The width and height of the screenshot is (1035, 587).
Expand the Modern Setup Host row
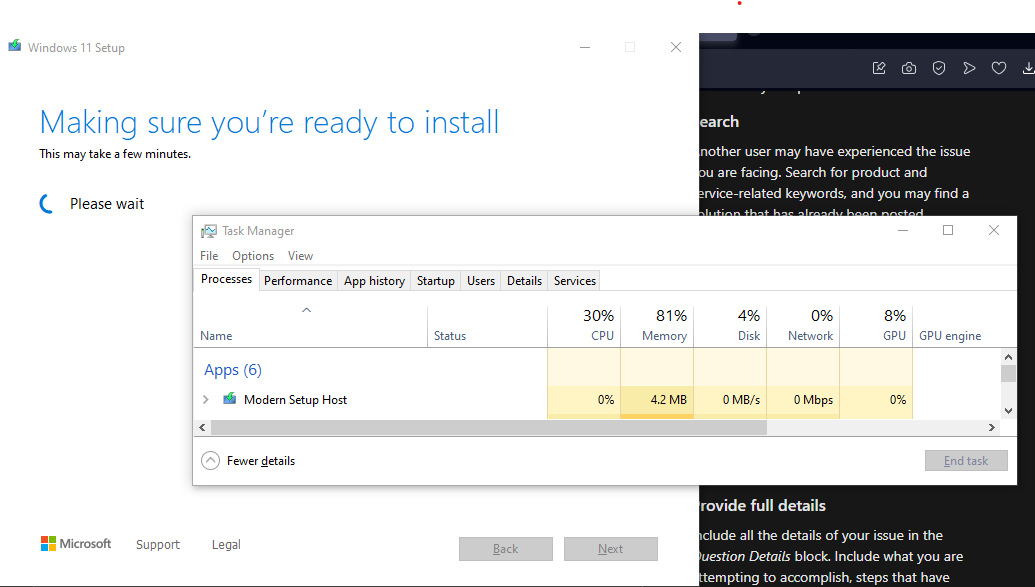[205, 399]
